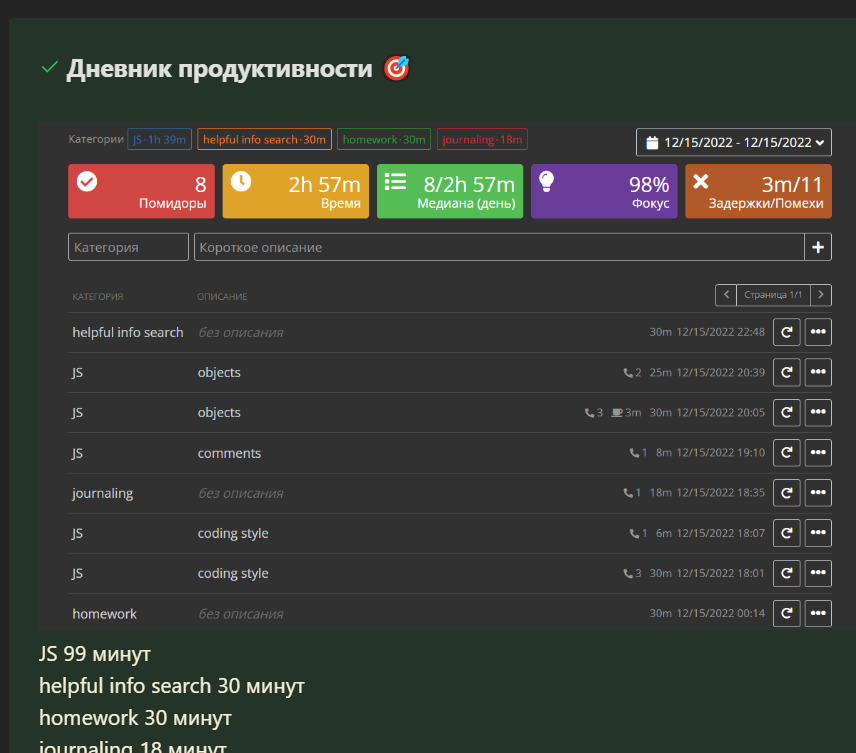Click the break cup icon on JS objects 20:05

pyautogui.click(x=616, y=413)
